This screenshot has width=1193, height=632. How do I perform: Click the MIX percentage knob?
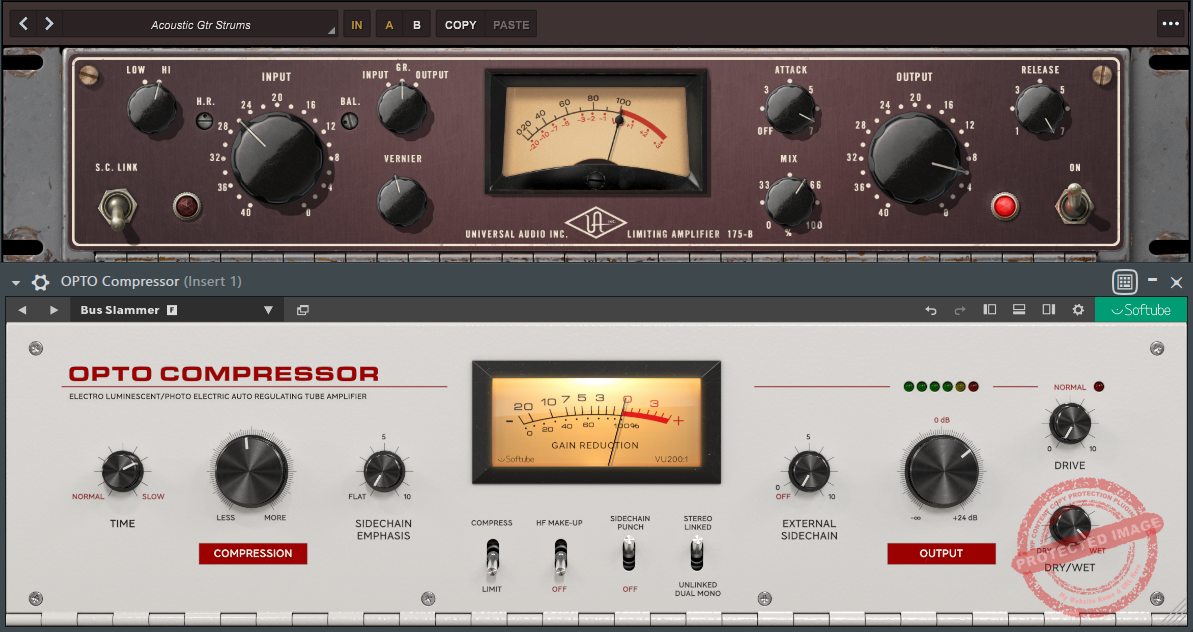790,201
